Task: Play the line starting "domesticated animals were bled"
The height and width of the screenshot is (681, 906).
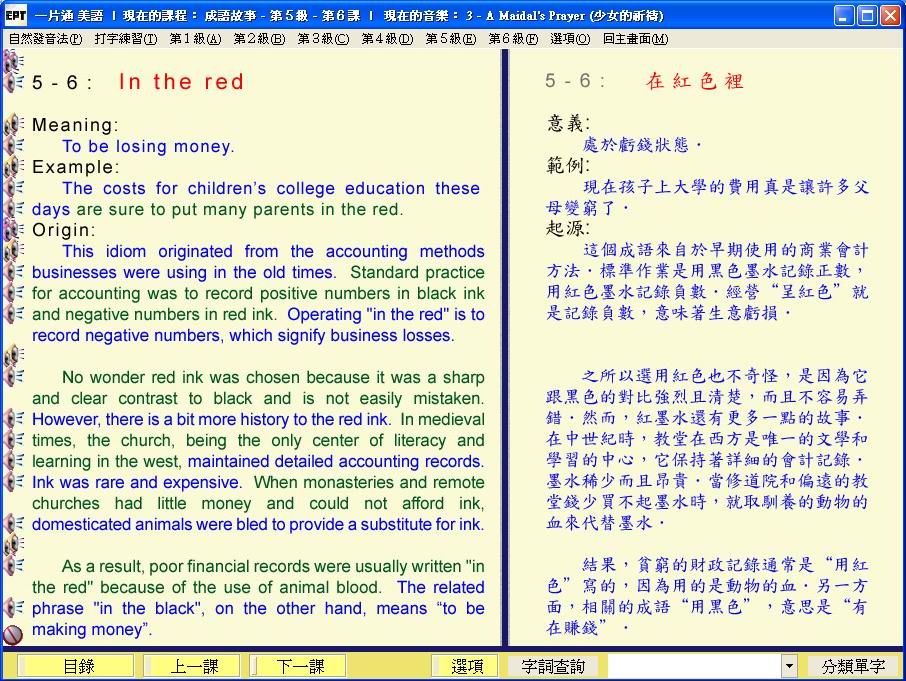Action: (14, 524)
